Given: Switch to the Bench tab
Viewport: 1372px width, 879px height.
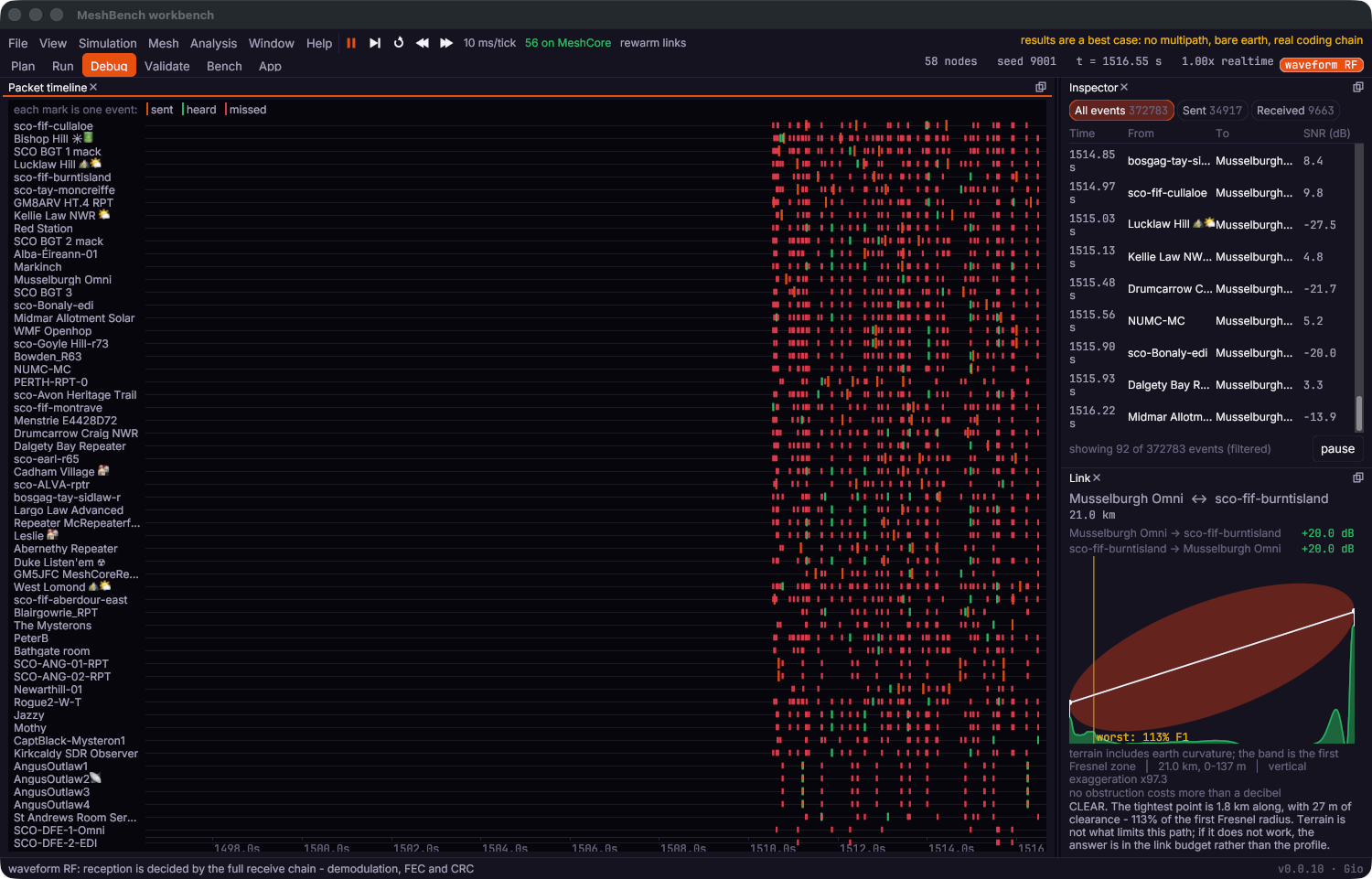Looking at the screenshot, I should tap(224, 66).
